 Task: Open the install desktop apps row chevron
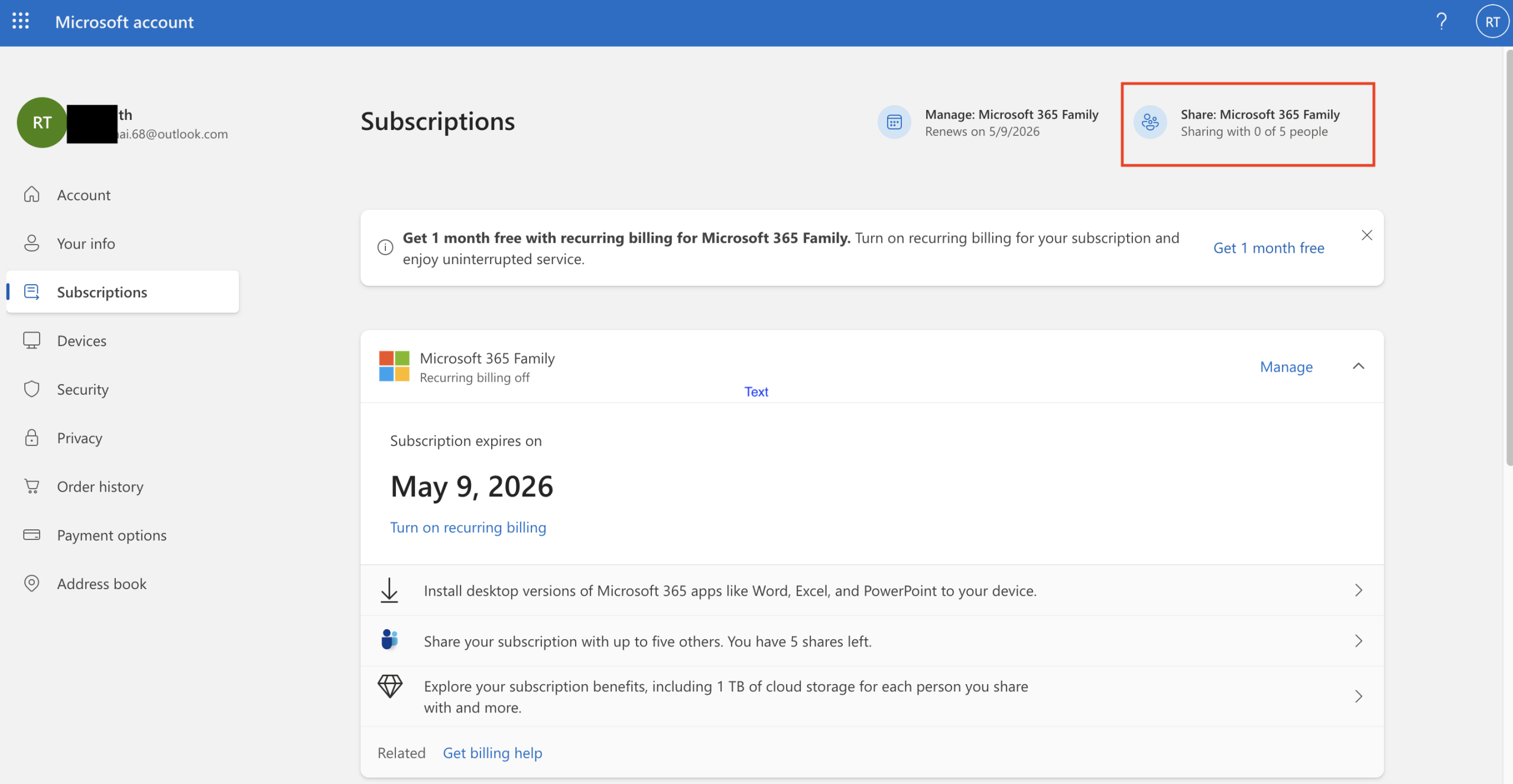click(x=1359, y=590)
